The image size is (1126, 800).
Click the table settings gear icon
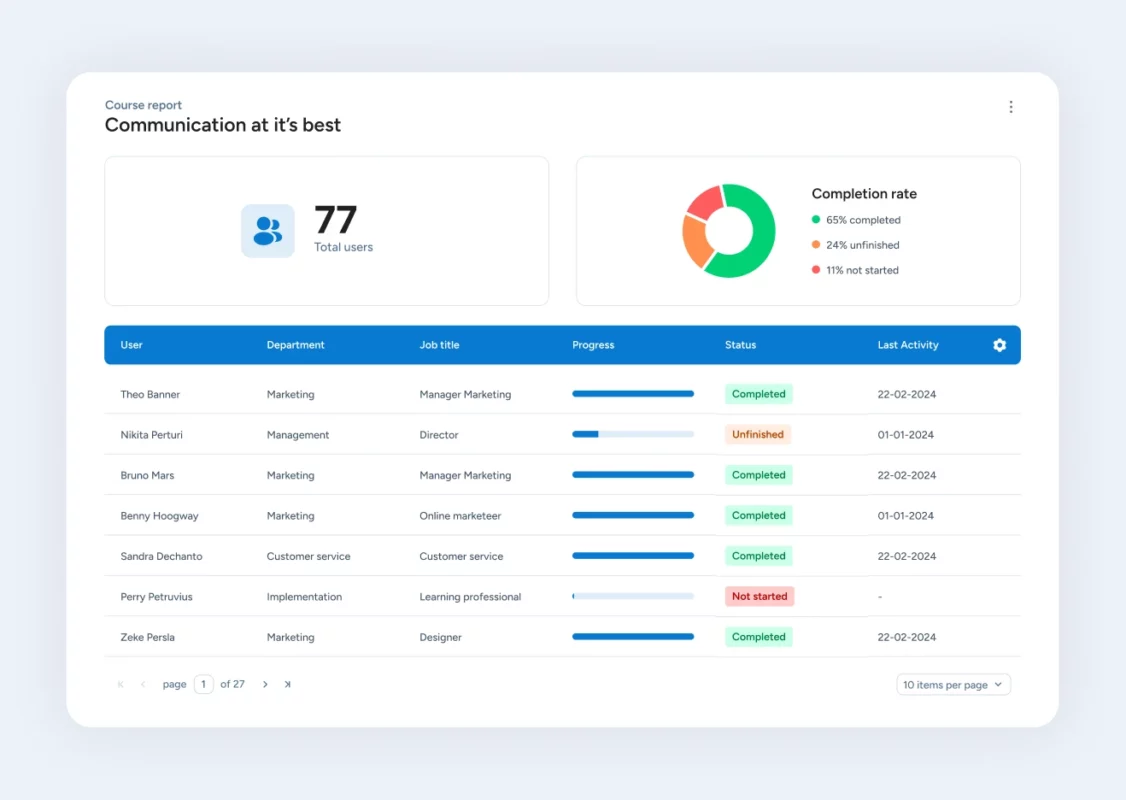pos(999,345)
